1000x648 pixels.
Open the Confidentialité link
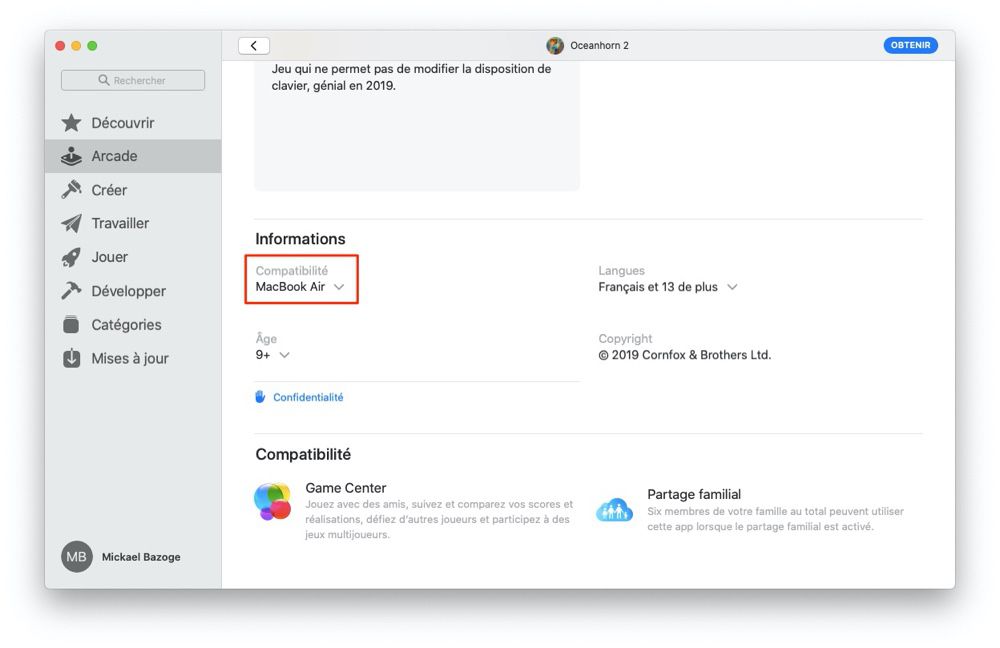[x=308, y=397]
